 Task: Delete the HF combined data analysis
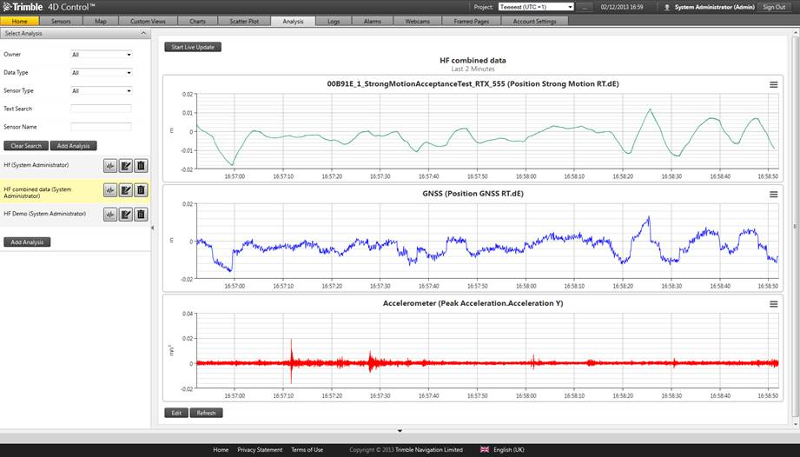(x=141, y=190)
